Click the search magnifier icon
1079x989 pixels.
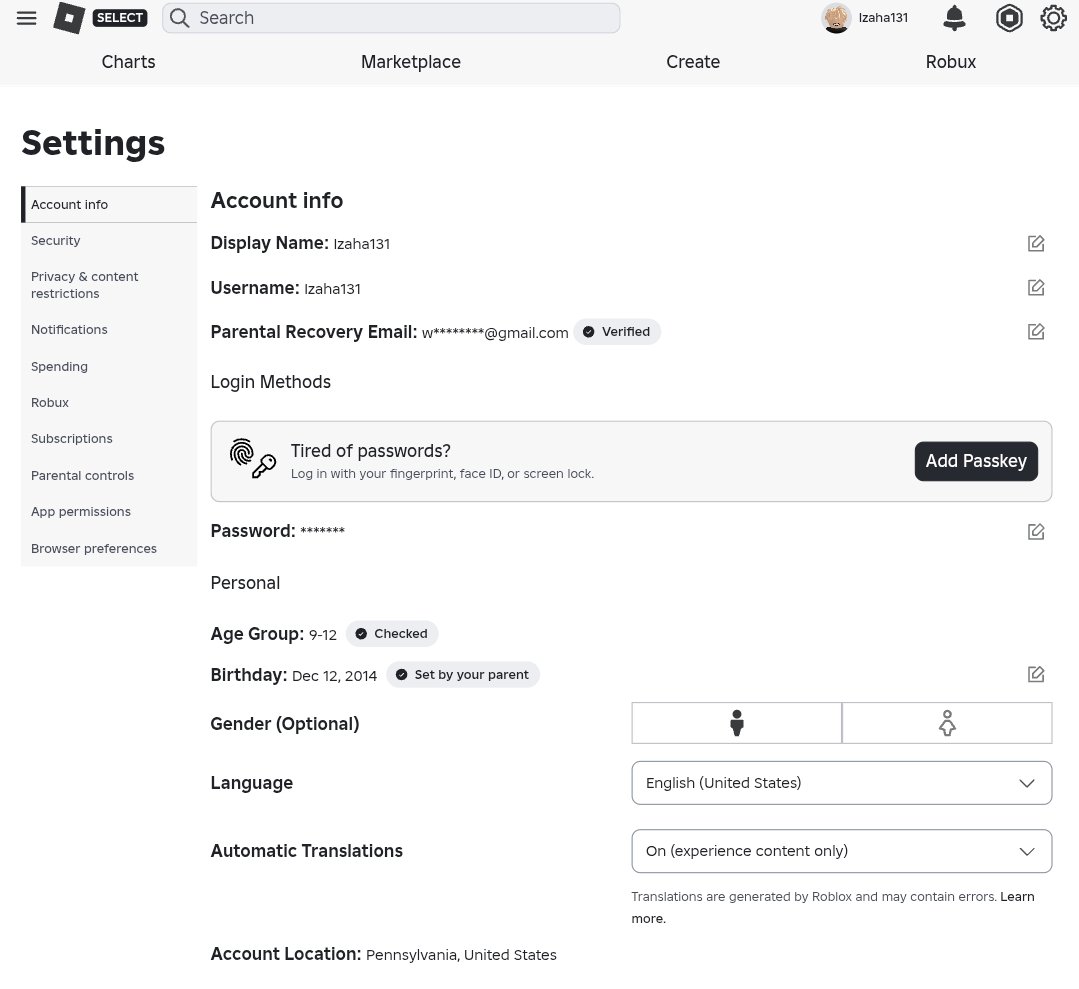click(x=180, y=18)
